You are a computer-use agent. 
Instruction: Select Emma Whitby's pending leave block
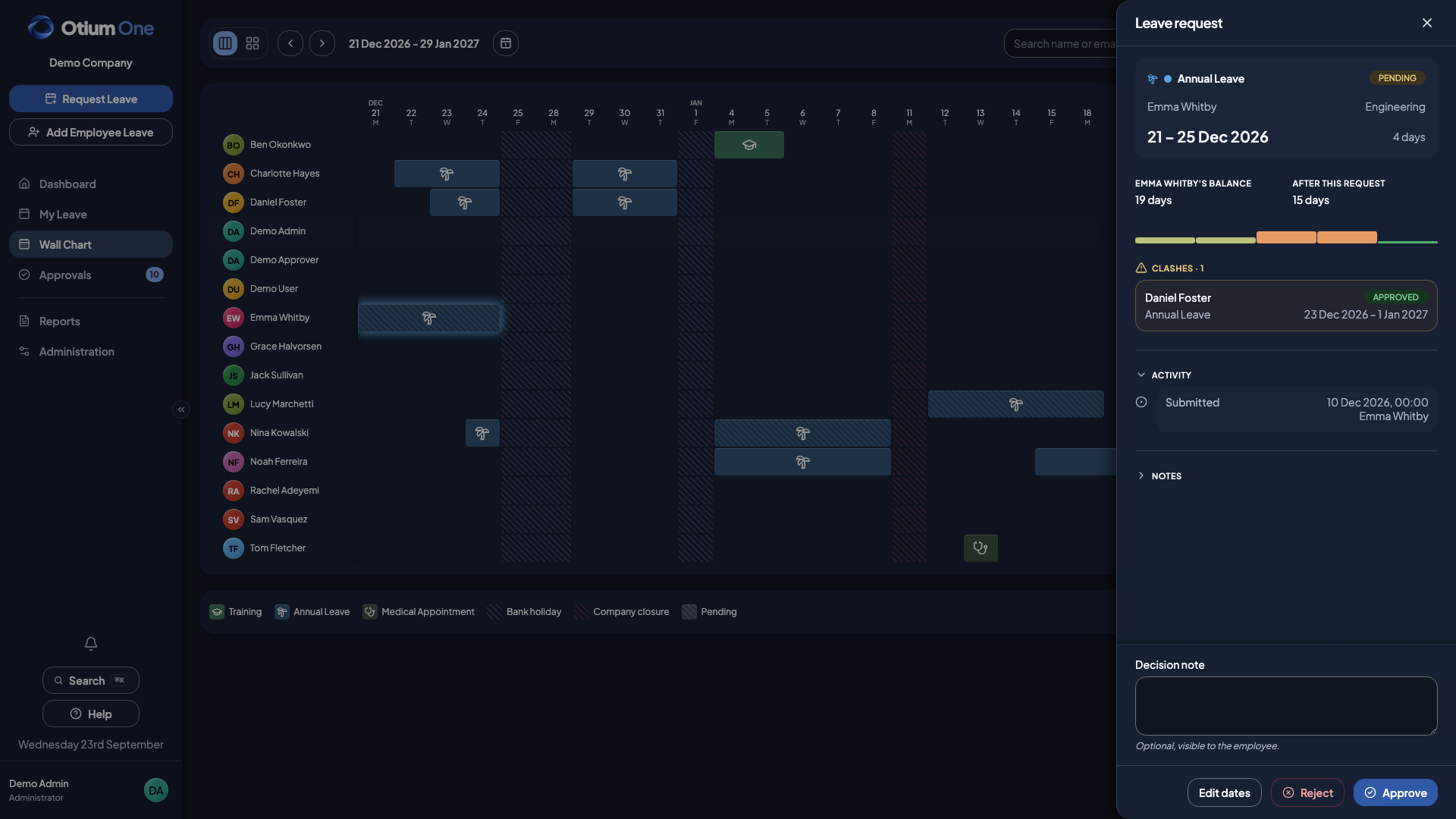click(x=429, y=318)
